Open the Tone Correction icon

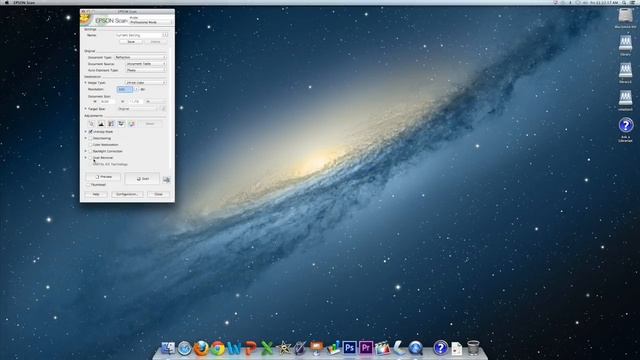(x=111, y=124)
